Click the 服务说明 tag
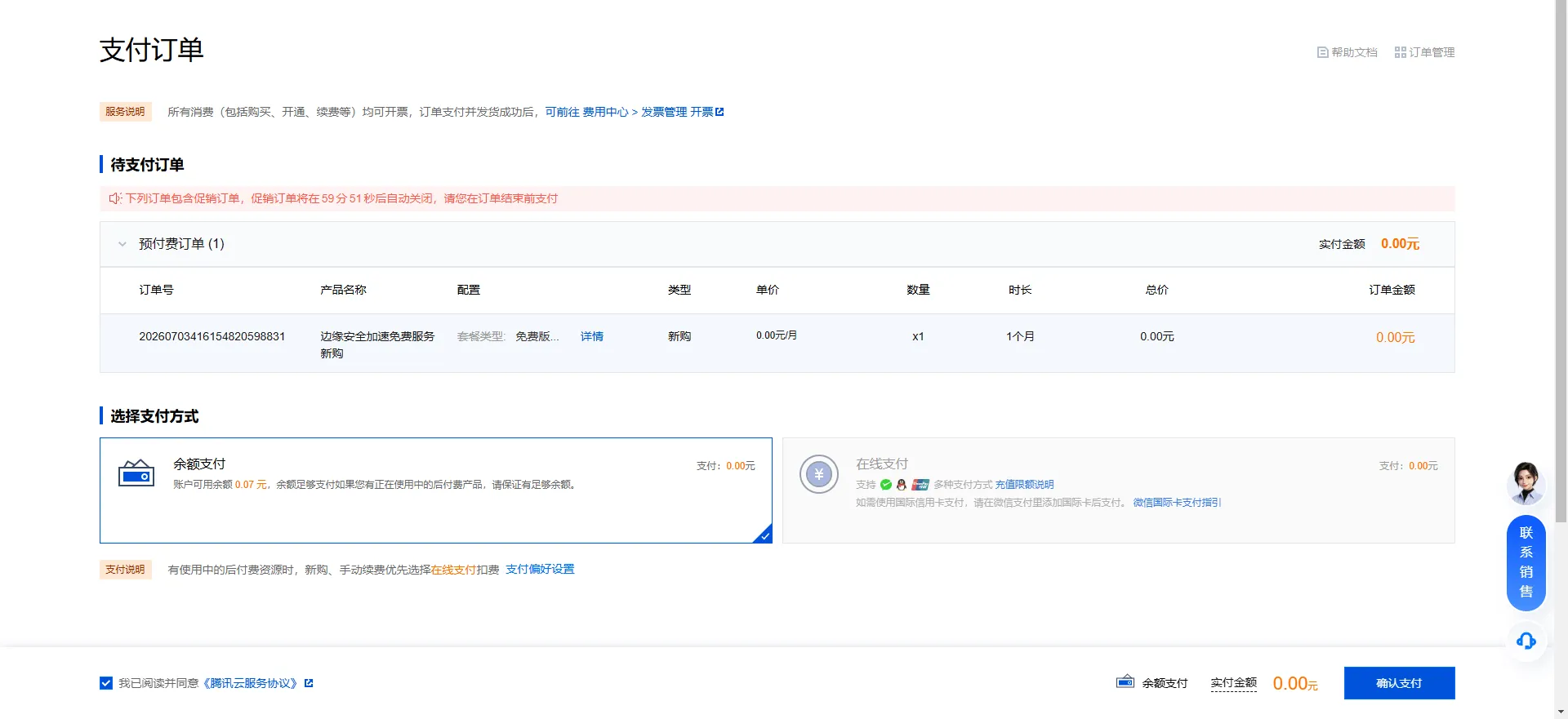This screenshot has width=1568, height=719. 125,112
